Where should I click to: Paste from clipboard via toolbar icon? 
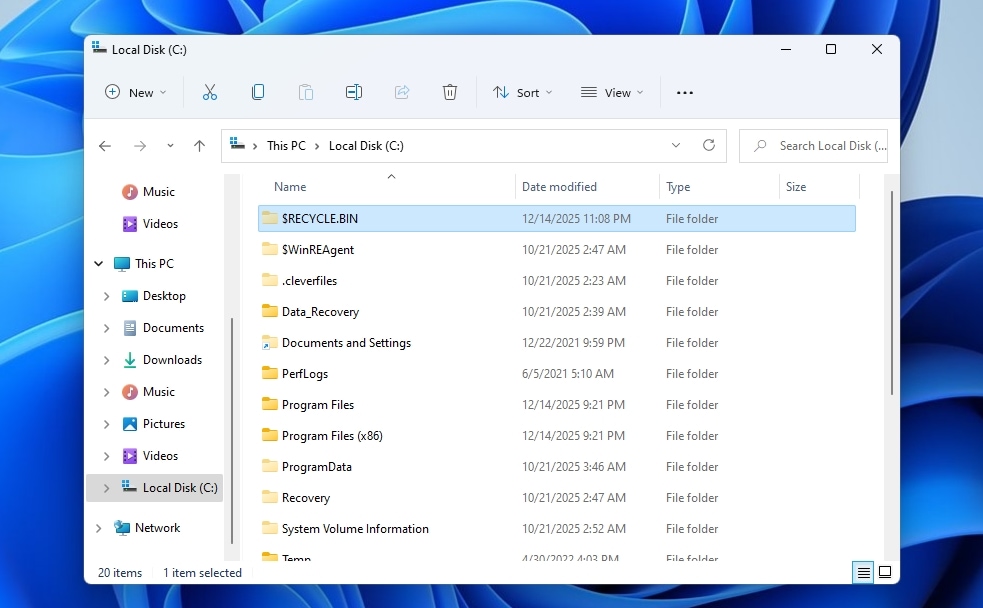[305, 91]
